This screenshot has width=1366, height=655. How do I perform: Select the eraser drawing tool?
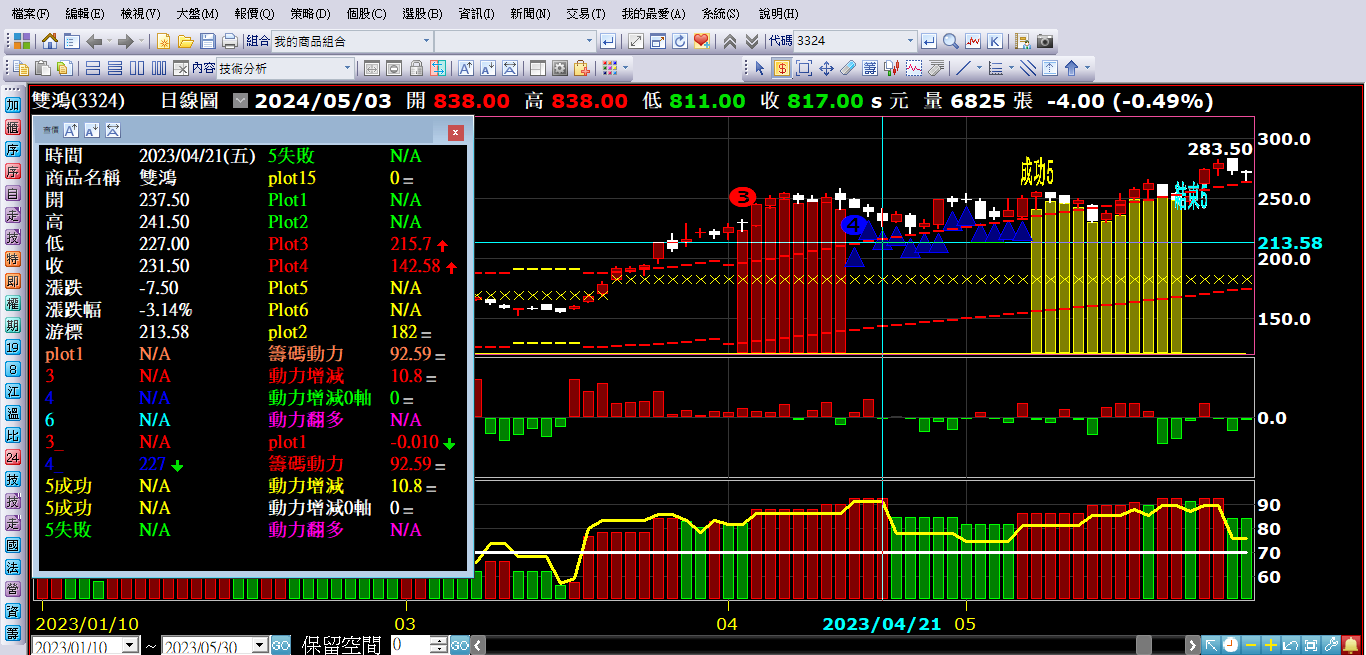[848, 68]
